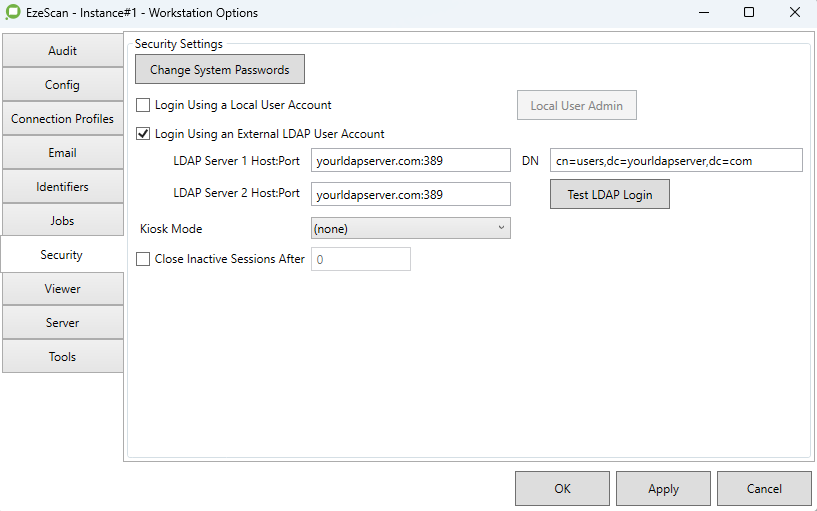Image resolution: width=817 pixels, height=511 pixels.
Task: Select the Connection Profiles tab
Action: [x=62, y=119]
